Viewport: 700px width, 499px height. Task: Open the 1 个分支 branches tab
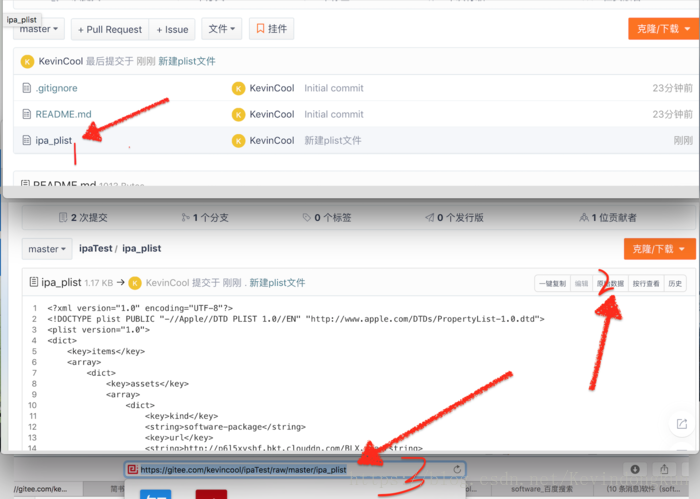(x=205, y=217)
